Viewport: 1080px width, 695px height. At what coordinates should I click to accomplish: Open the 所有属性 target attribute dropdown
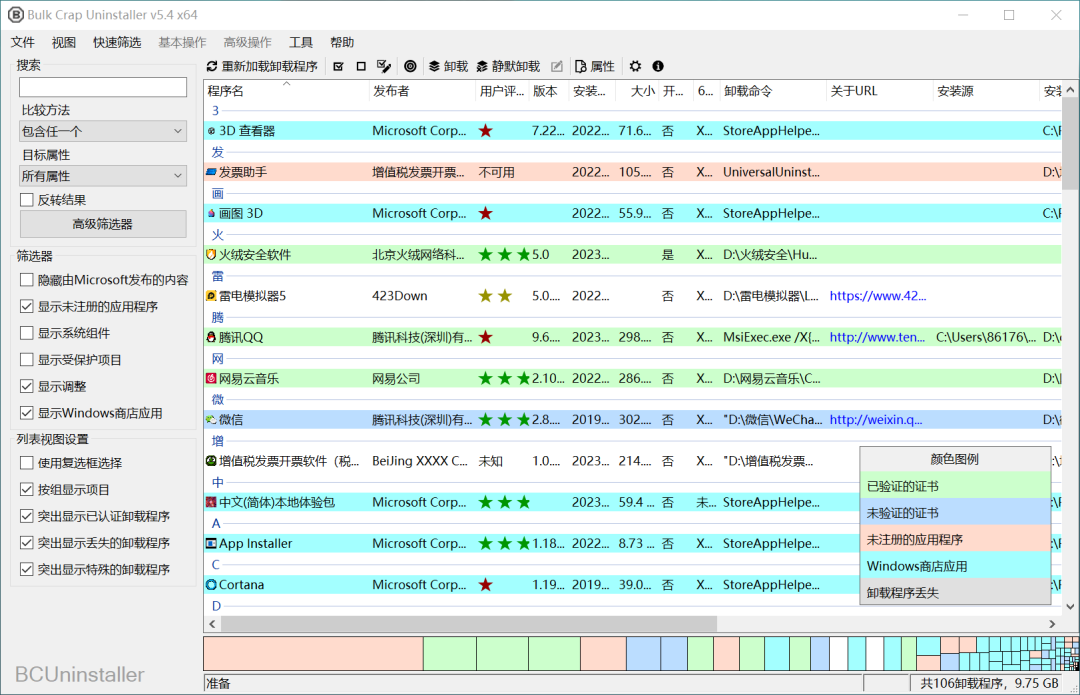pos(102,175)
